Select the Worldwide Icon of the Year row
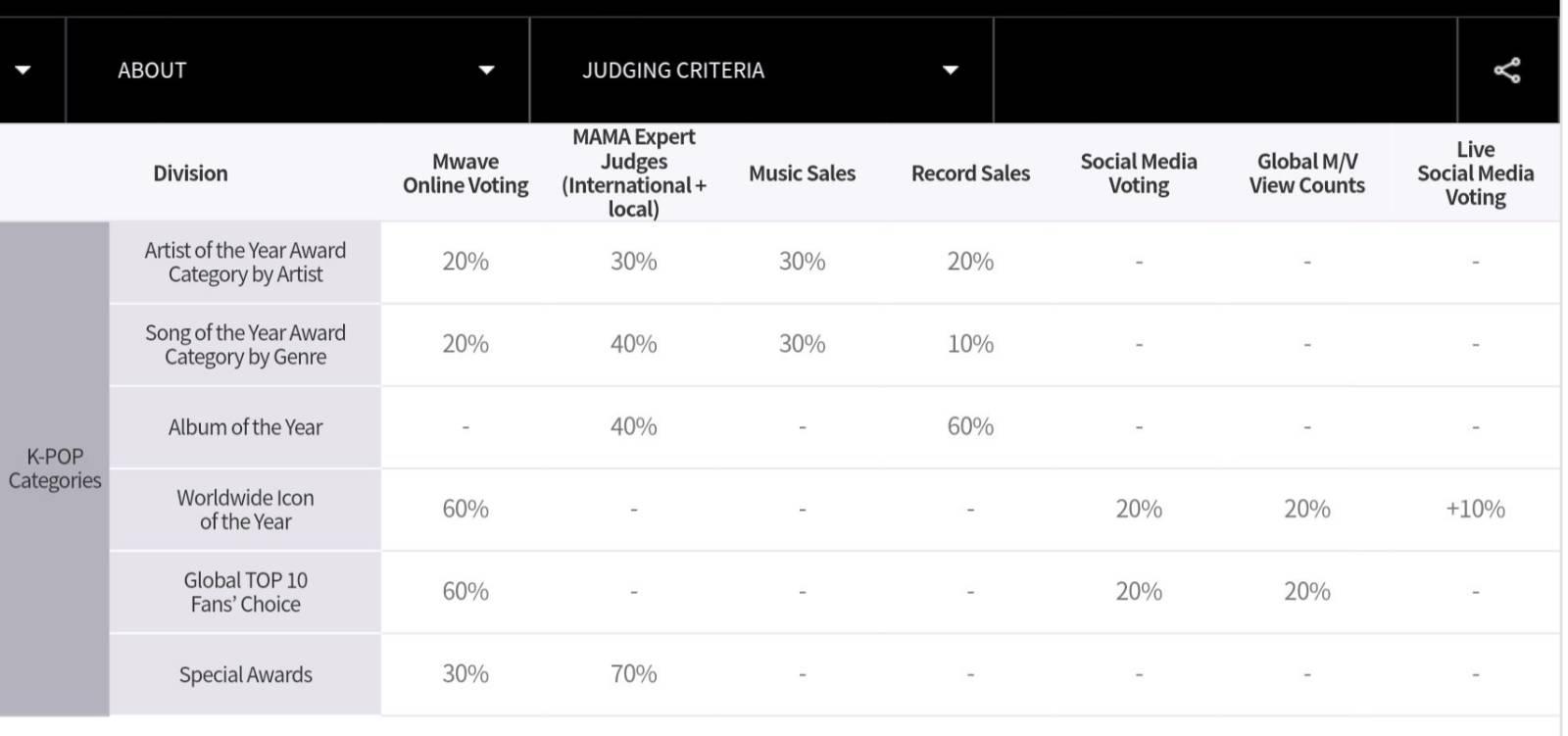Image resolution: width=1568 pixels, height=736 pixels. coord(834,509)
